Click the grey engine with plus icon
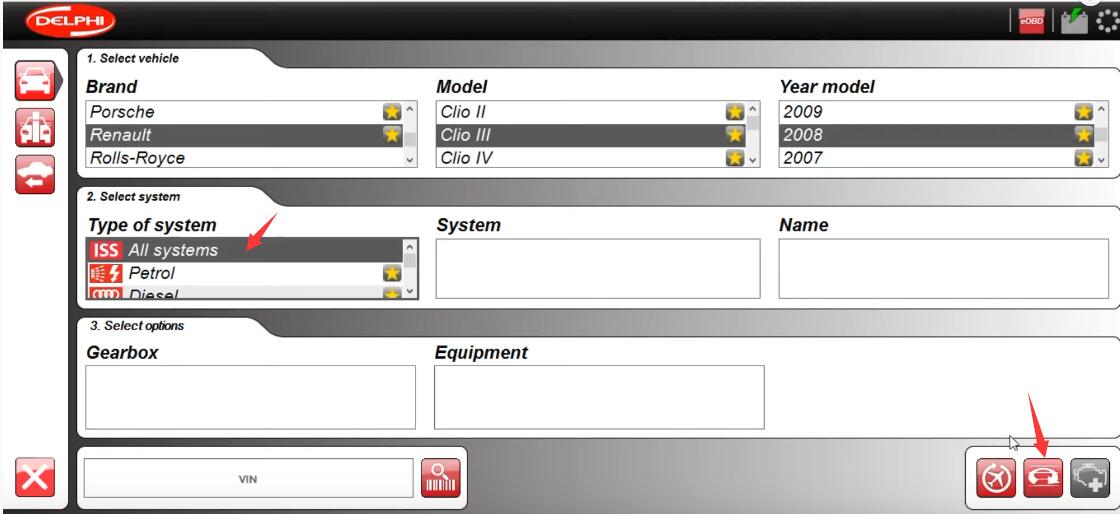The width and height of the screenshot is (1120, 514). (x=1090, y=478)
